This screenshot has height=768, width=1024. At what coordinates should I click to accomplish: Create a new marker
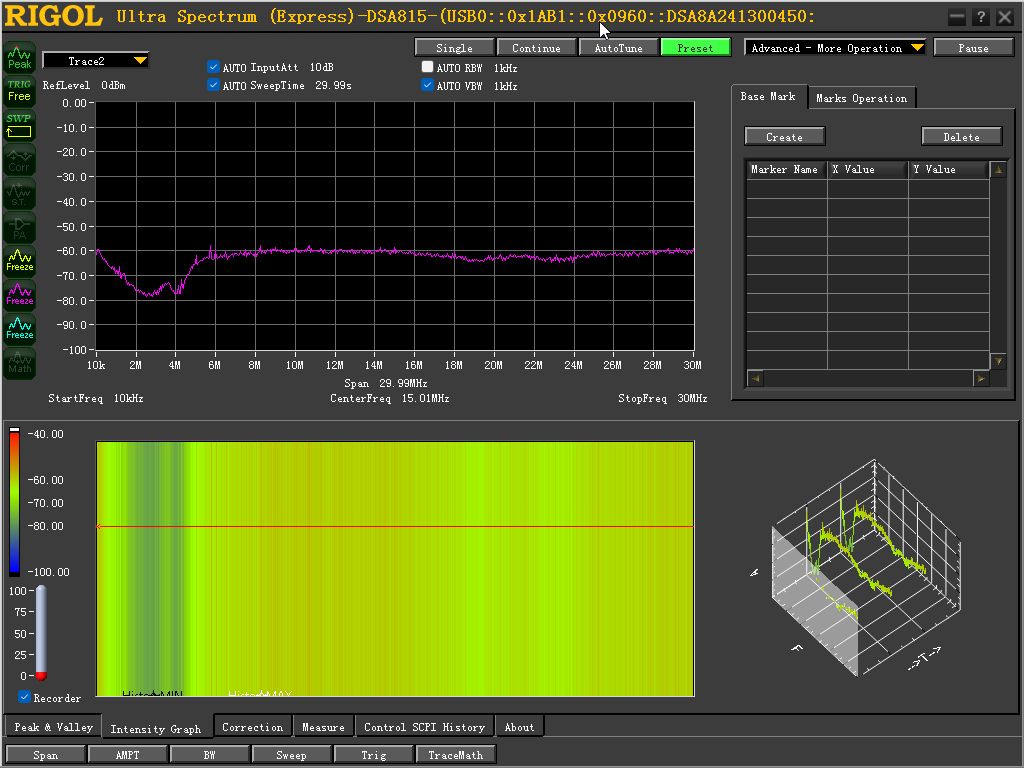[x=784, y=136]
